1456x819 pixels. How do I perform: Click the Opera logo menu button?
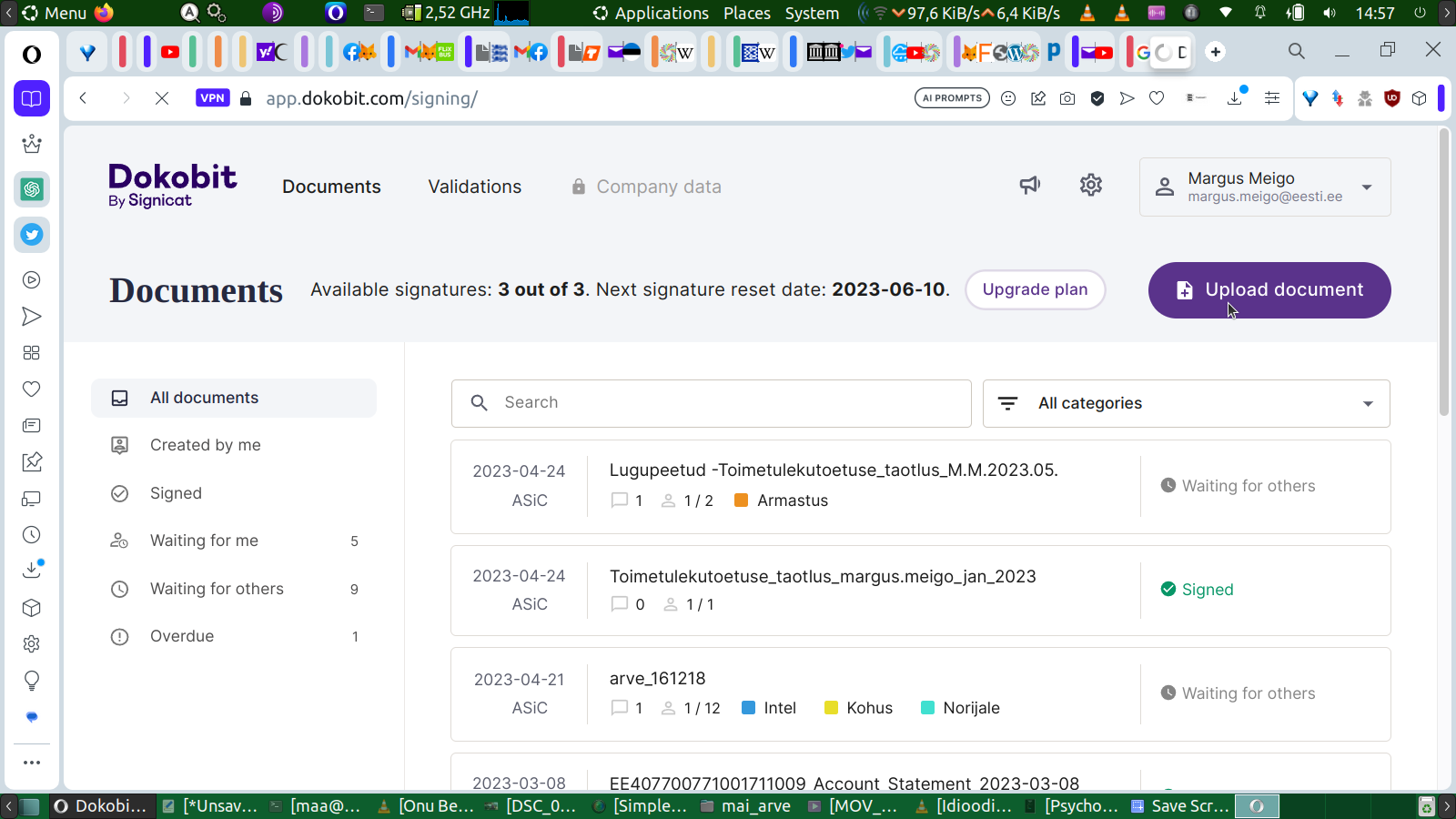tap(32, 55)
